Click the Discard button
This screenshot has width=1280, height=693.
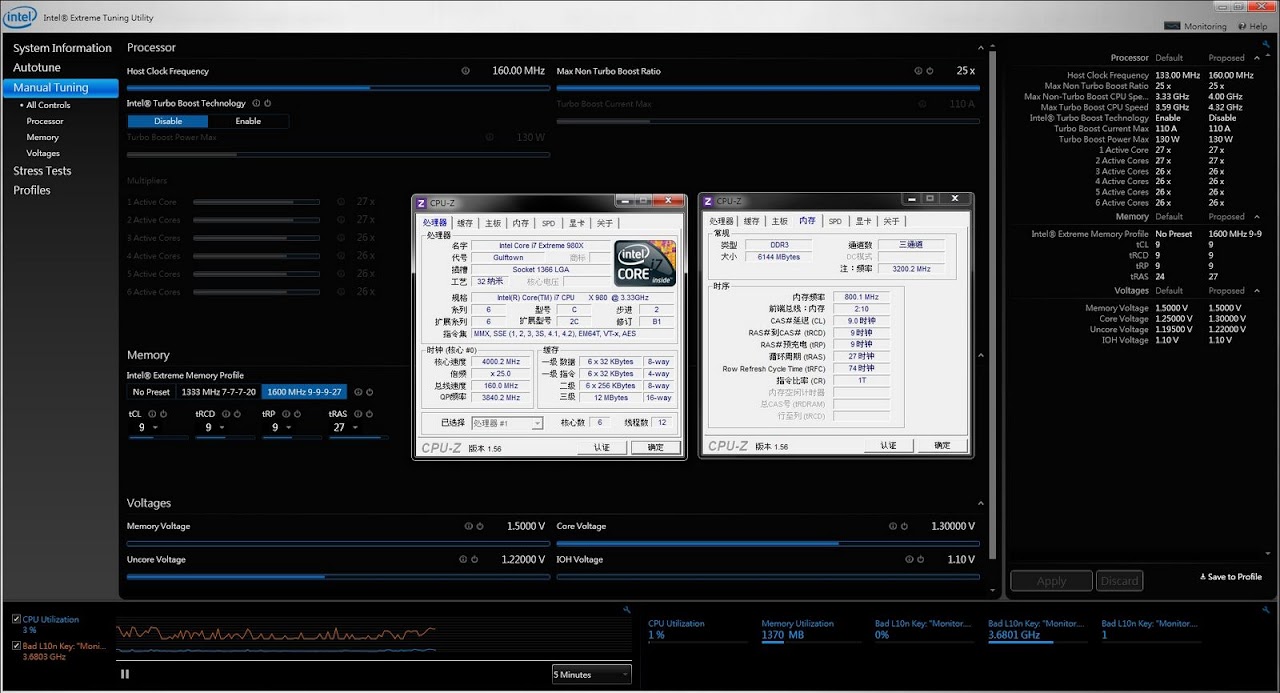(1119, 581)
